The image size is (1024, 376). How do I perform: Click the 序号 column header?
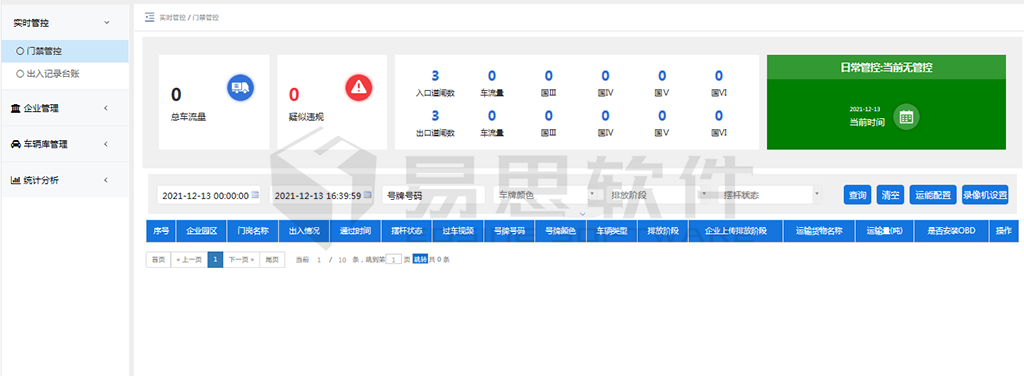click(x=161, y=231)
